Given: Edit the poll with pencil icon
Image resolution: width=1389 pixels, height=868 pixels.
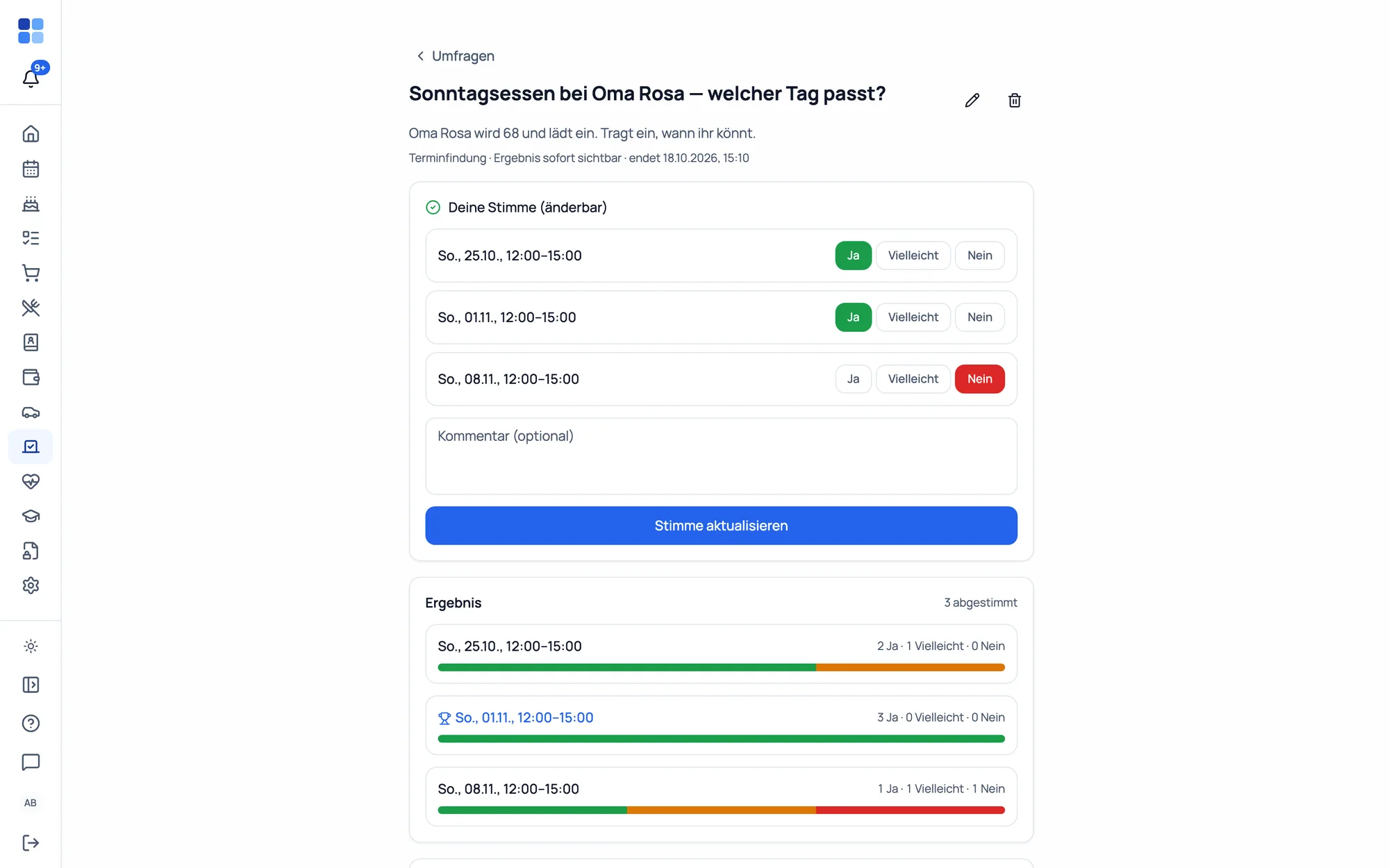Looking at the screenshot, I should coord(972,101).
